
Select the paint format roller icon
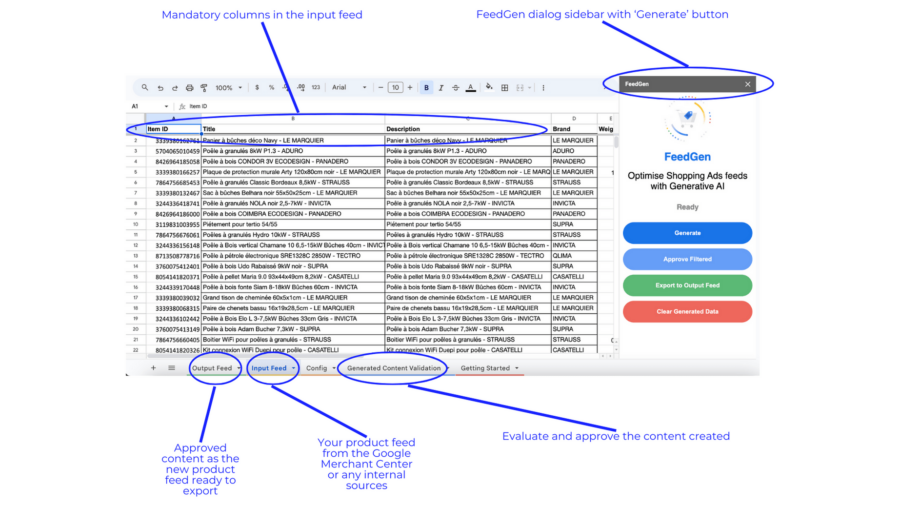[x=204, y=88]
